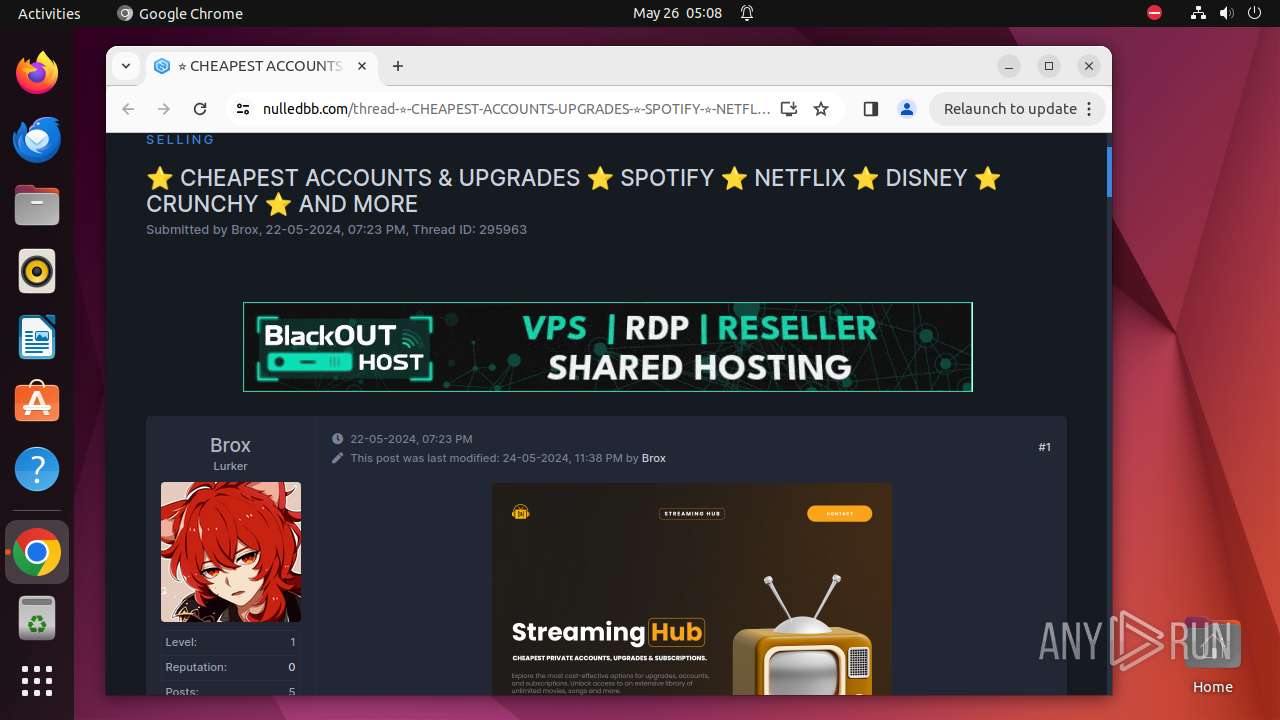This screenshot has height=720, width=1280.
Task: Open Rhythmbox music player in the dock
Action: tap(37, 271)
